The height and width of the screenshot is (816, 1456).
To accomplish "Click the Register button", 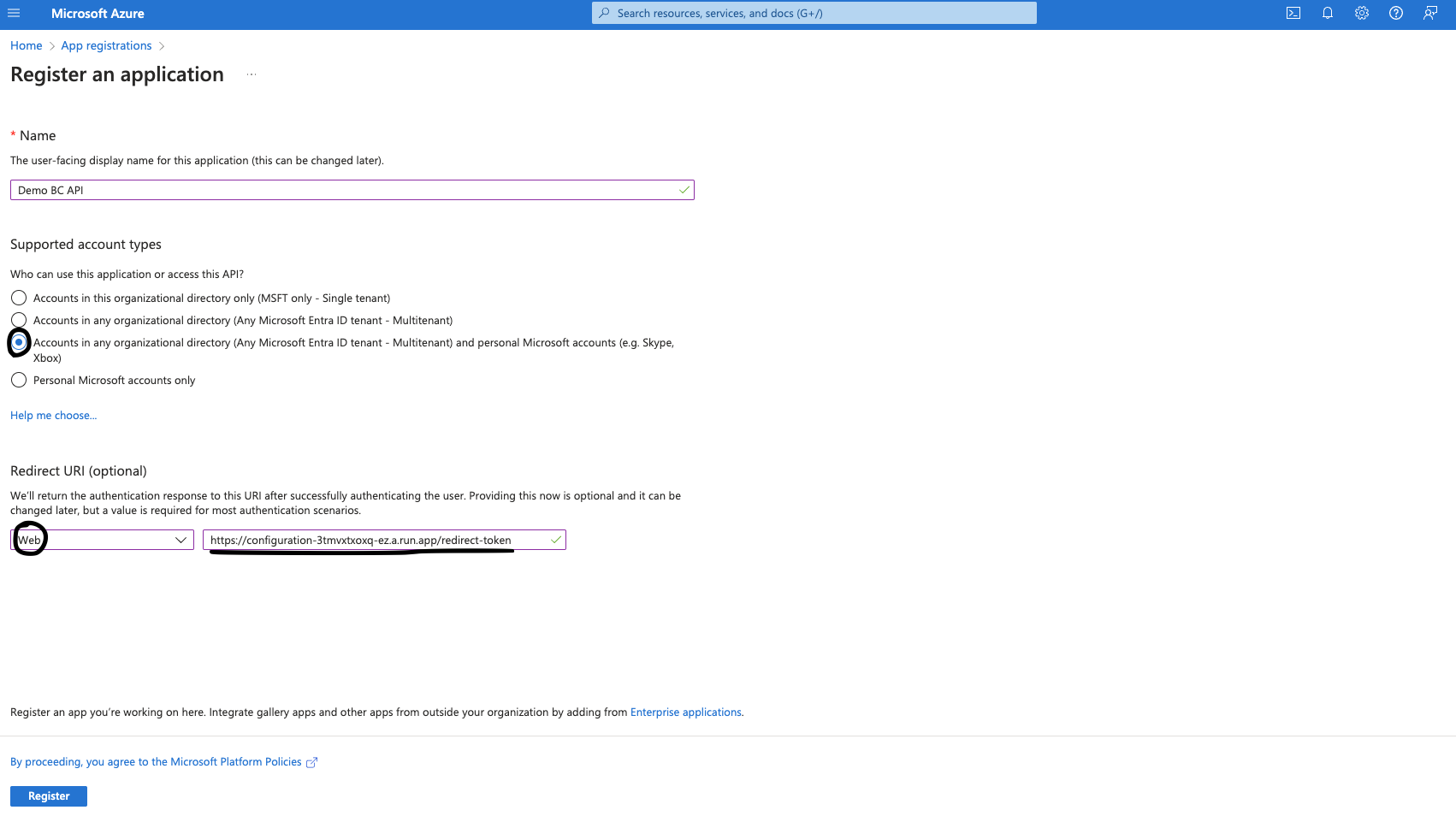I will (49, 796).
